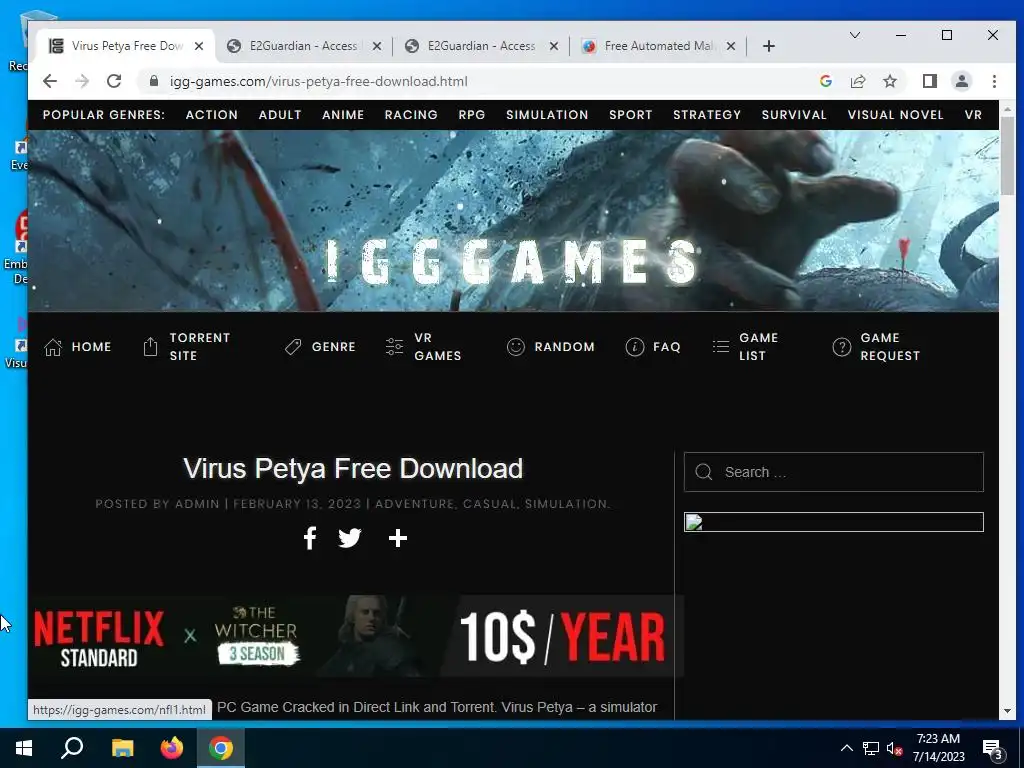
Task: Switch to the Free Automated Malware tab
Action: [658, 46]
